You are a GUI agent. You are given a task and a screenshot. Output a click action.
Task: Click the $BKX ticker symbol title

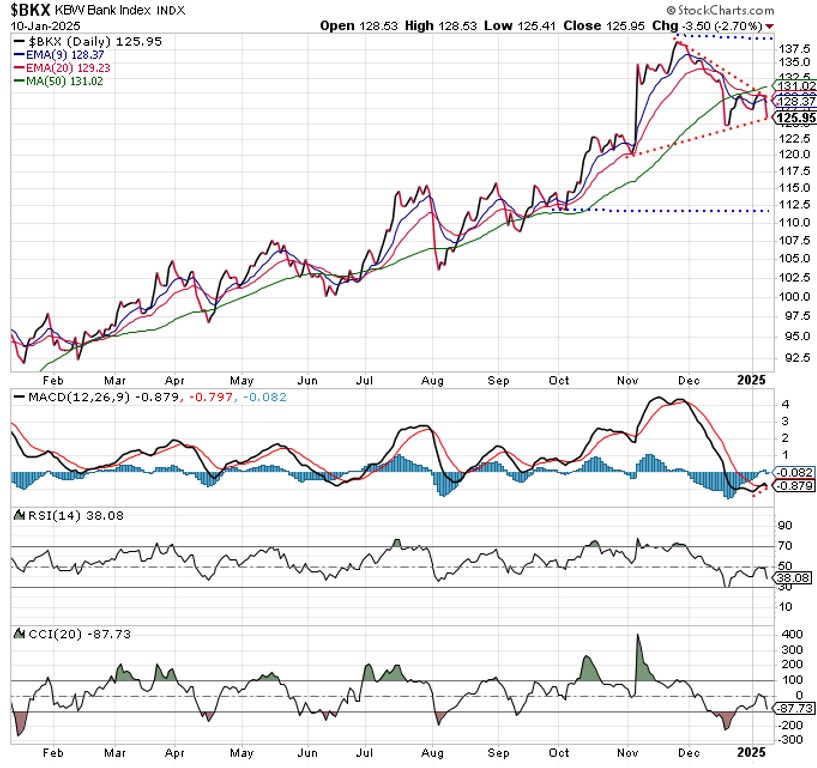(x=33, y=10)
